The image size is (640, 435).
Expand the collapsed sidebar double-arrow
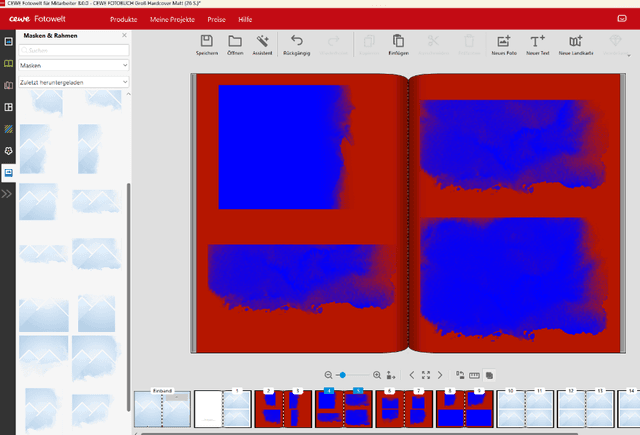[7, 194]
